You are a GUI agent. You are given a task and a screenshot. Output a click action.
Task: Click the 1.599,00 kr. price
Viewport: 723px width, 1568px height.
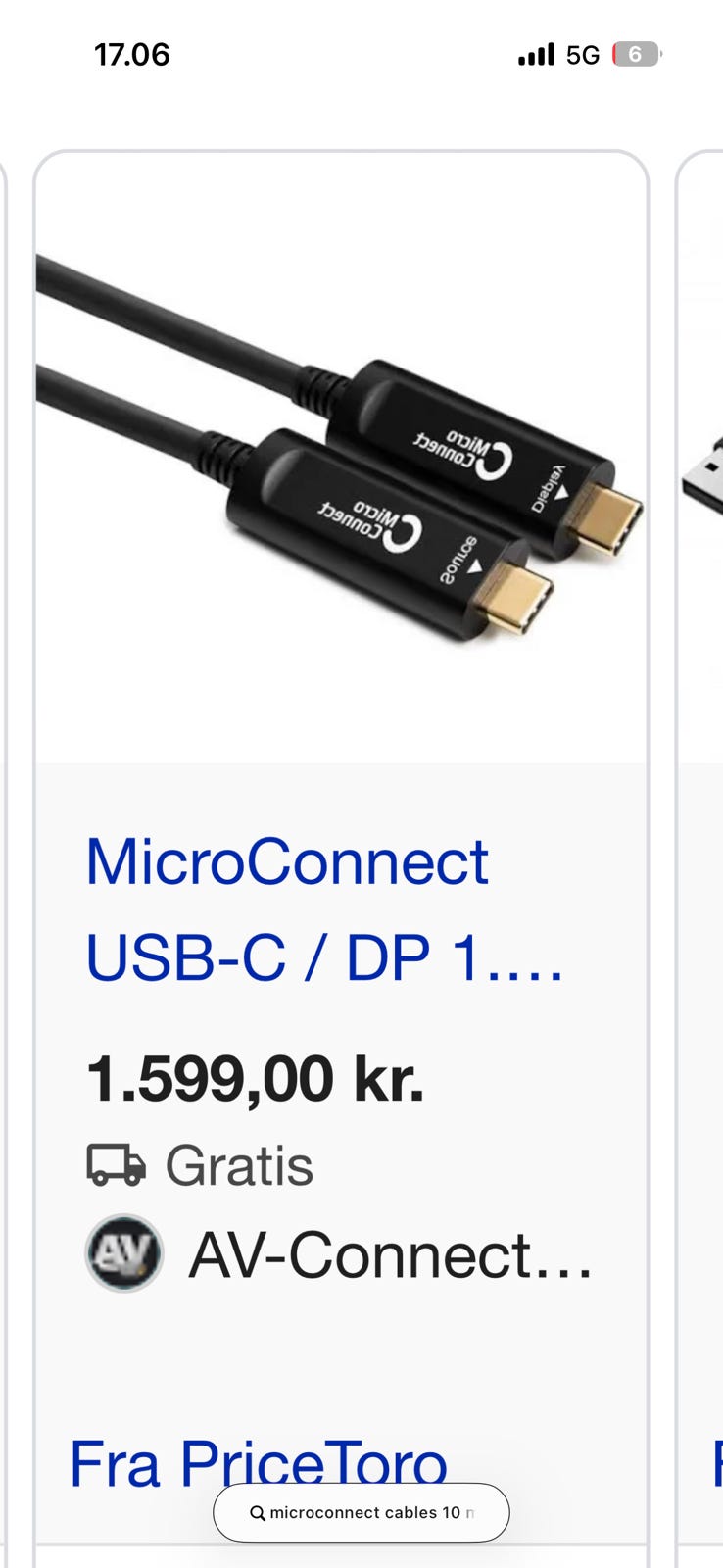point(255,1079)
